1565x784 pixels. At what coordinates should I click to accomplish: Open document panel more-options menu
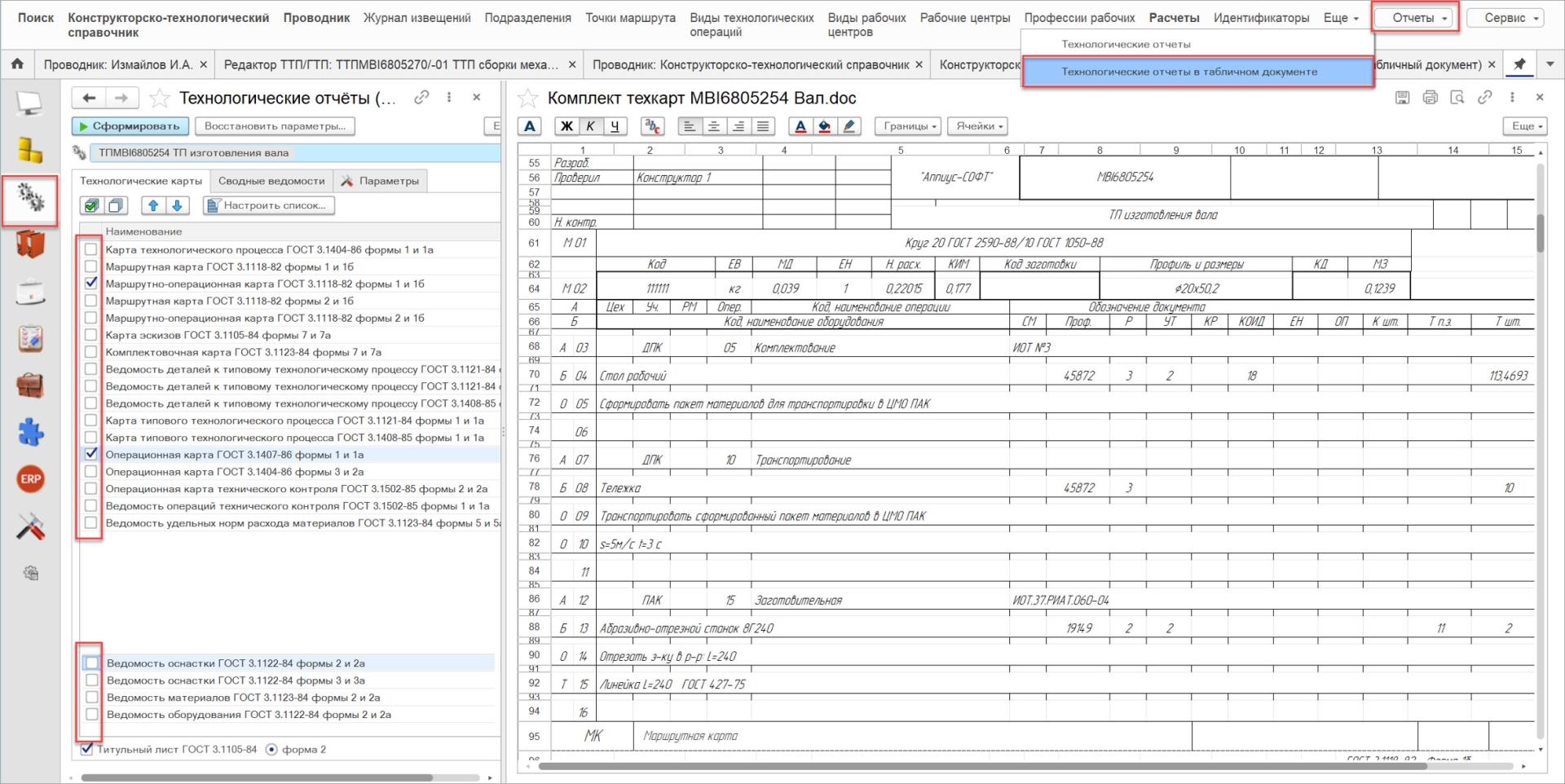(1512, 98)
